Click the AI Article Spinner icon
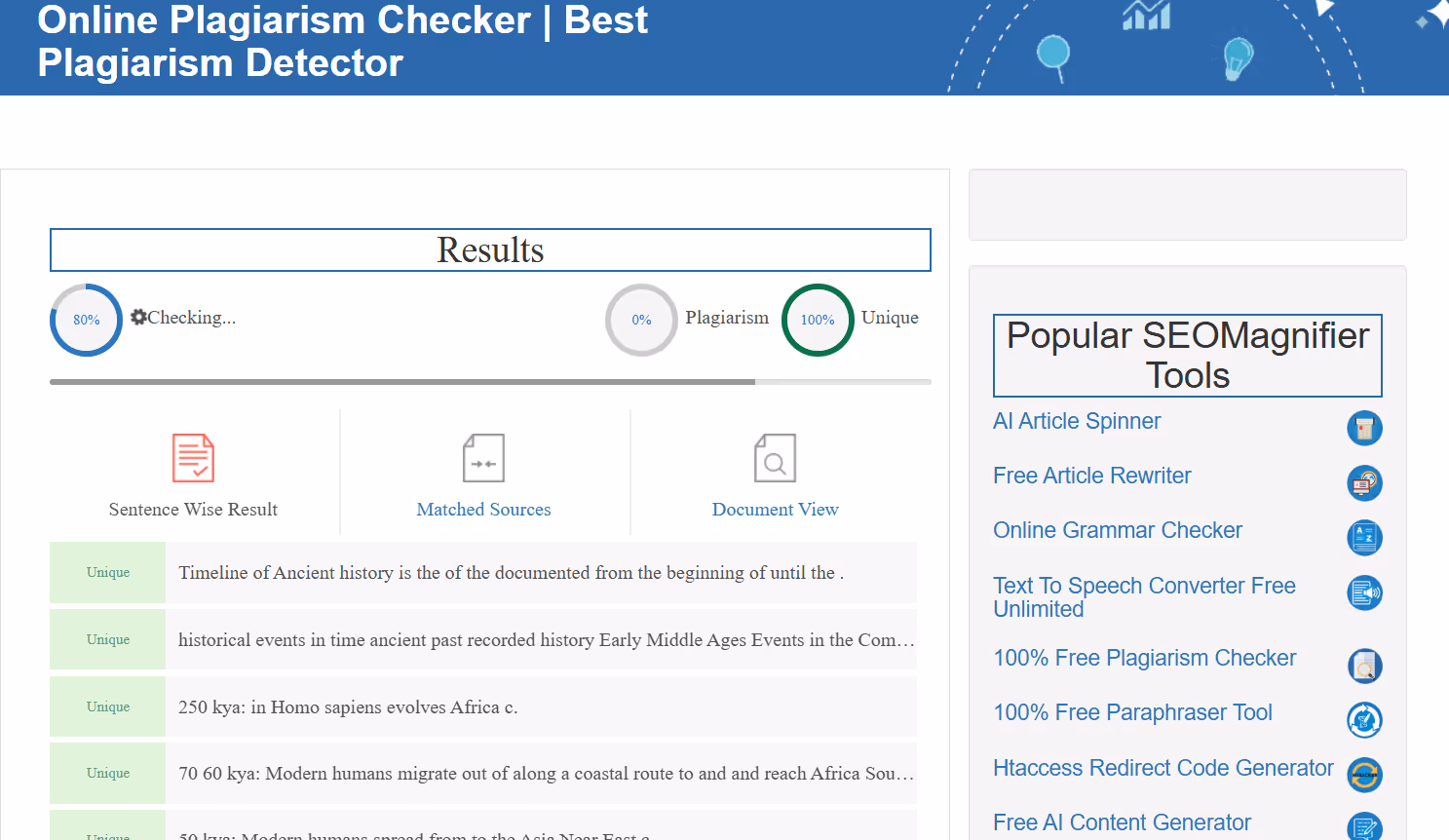Viewport: 1449px width, 840px height. (x=1364, y=428)
